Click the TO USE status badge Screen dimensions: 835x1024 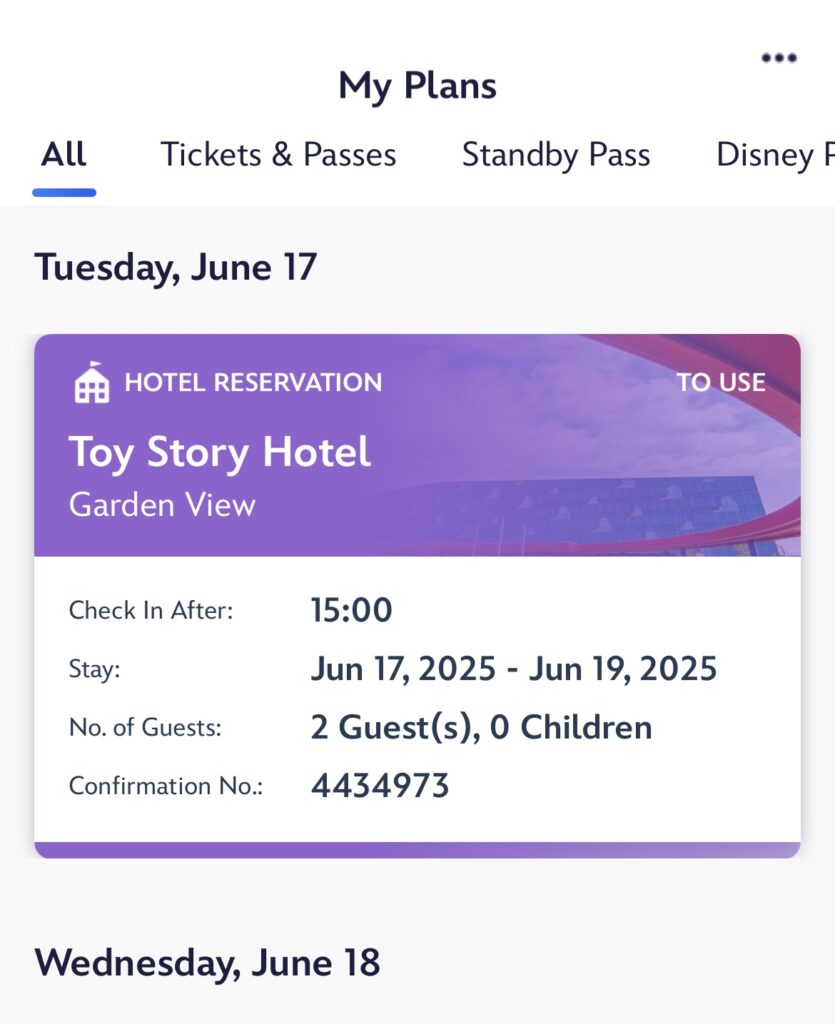(721, 383)
